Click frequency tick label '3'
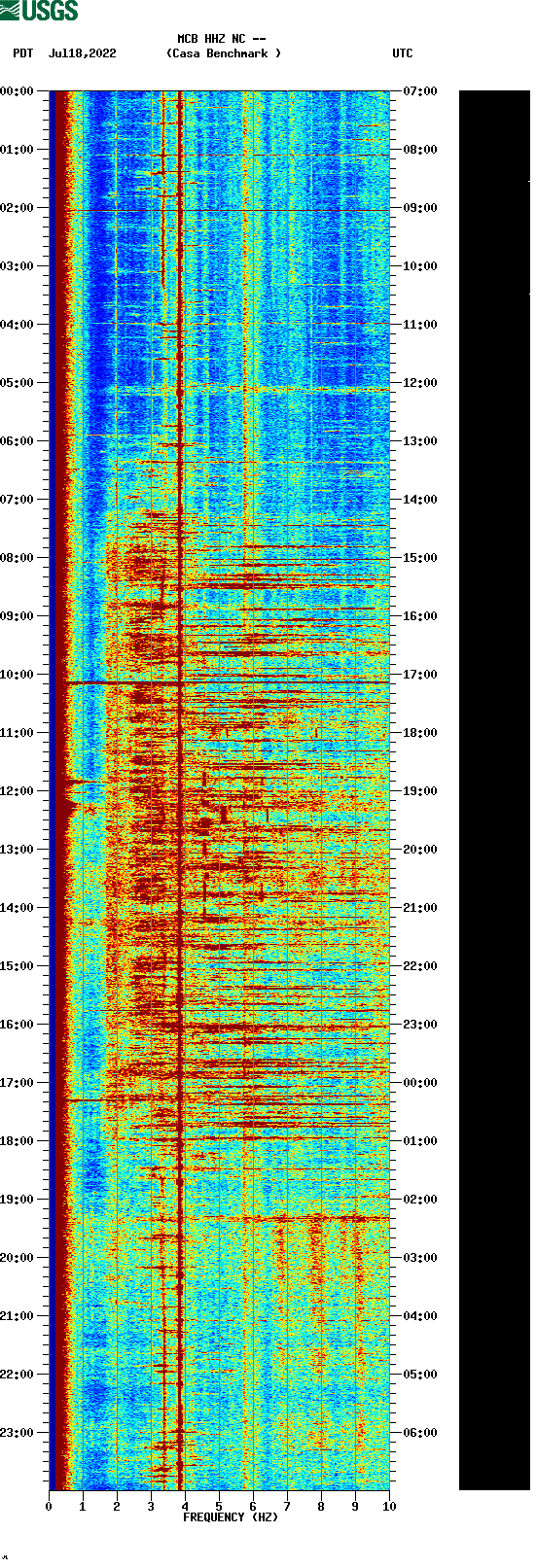Screen dimensions: 537x1568 (151, 1507)
